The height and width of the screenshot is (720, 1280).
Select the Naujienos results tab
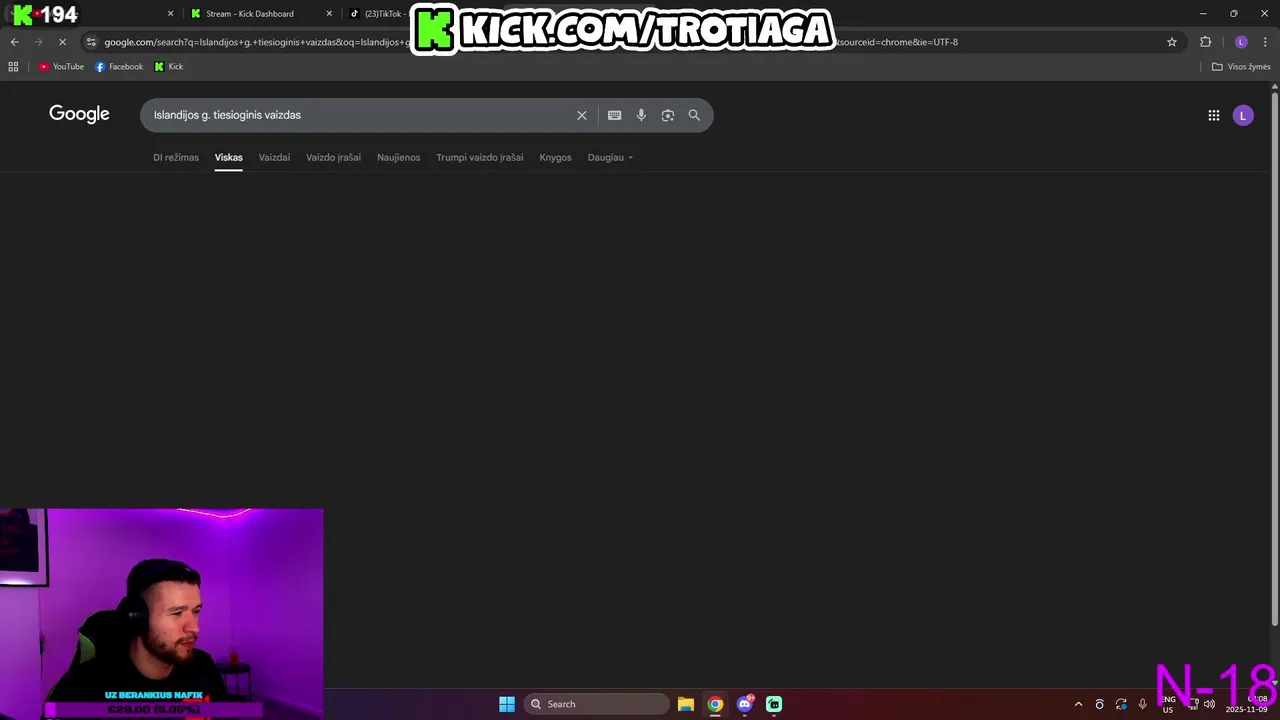pos(398,157)
